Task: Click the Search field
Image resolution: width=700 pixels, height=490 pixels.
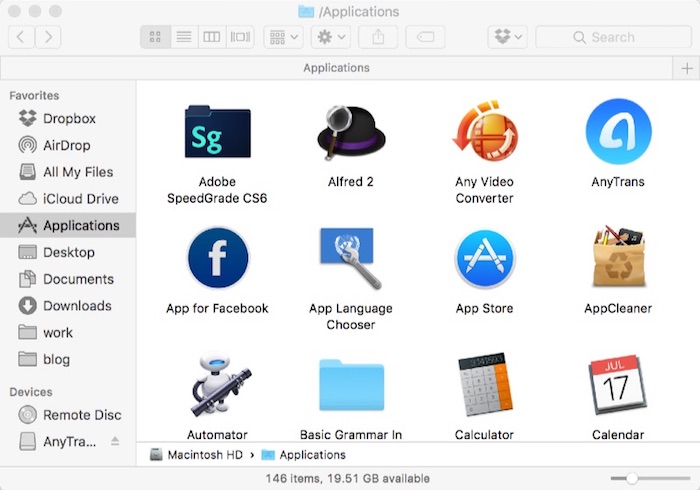Action: [614, 37]
